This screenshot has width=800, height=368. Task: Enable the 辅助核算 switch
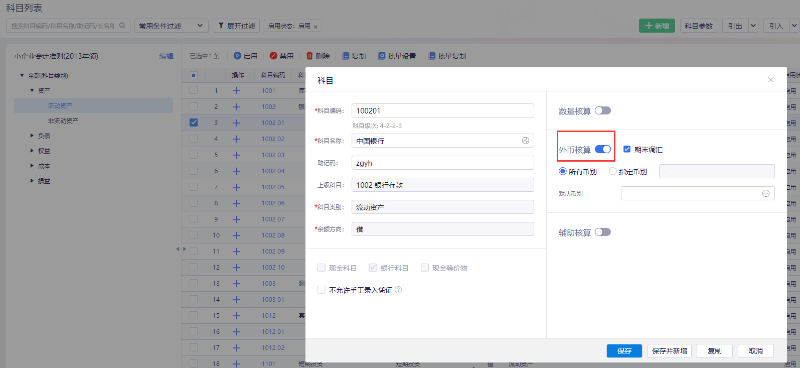pyautogui.click(x=603, y=232)
